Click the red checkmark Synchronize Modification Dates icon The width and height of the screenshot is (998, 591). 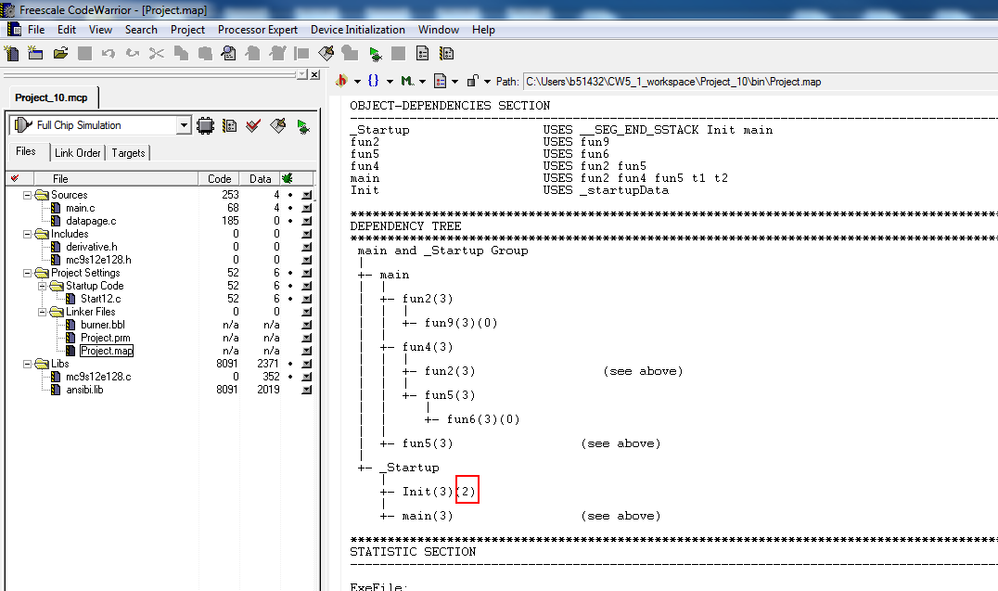[x=253, y=125]
